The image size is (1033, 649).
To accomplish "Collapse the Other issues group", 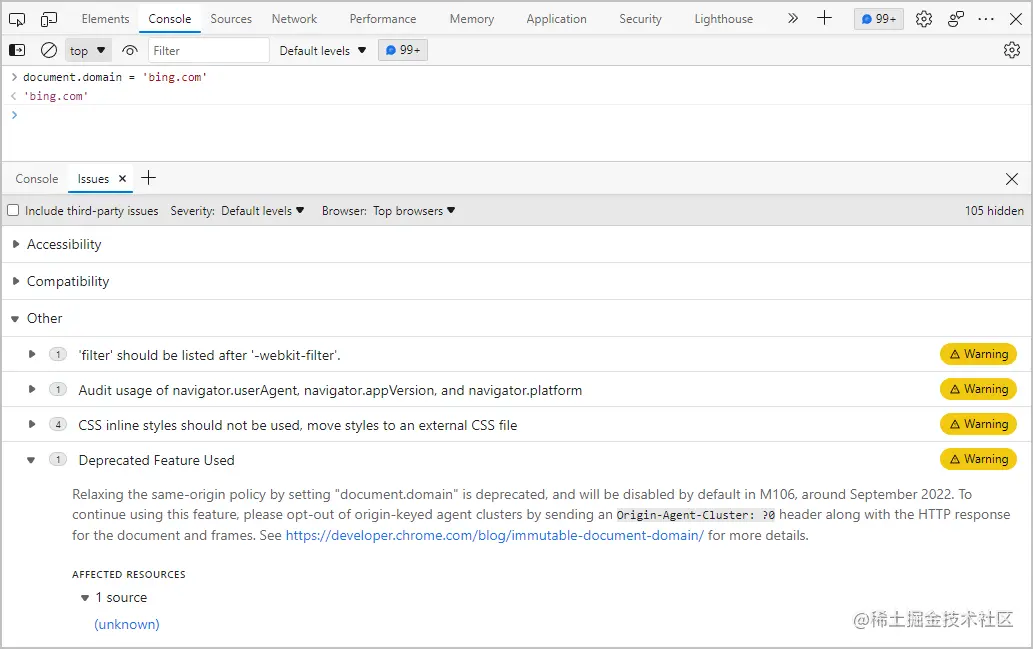I will 15,319.
